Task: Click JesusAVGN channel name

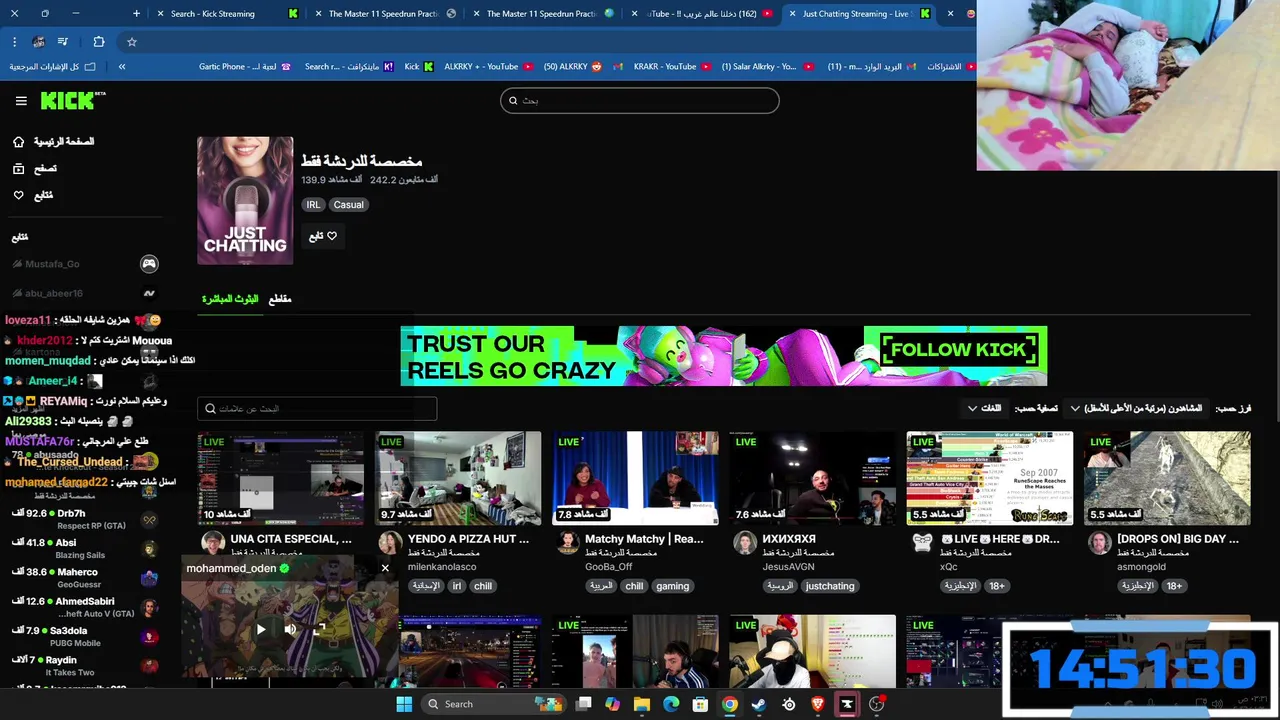Action: click(788, 567)
